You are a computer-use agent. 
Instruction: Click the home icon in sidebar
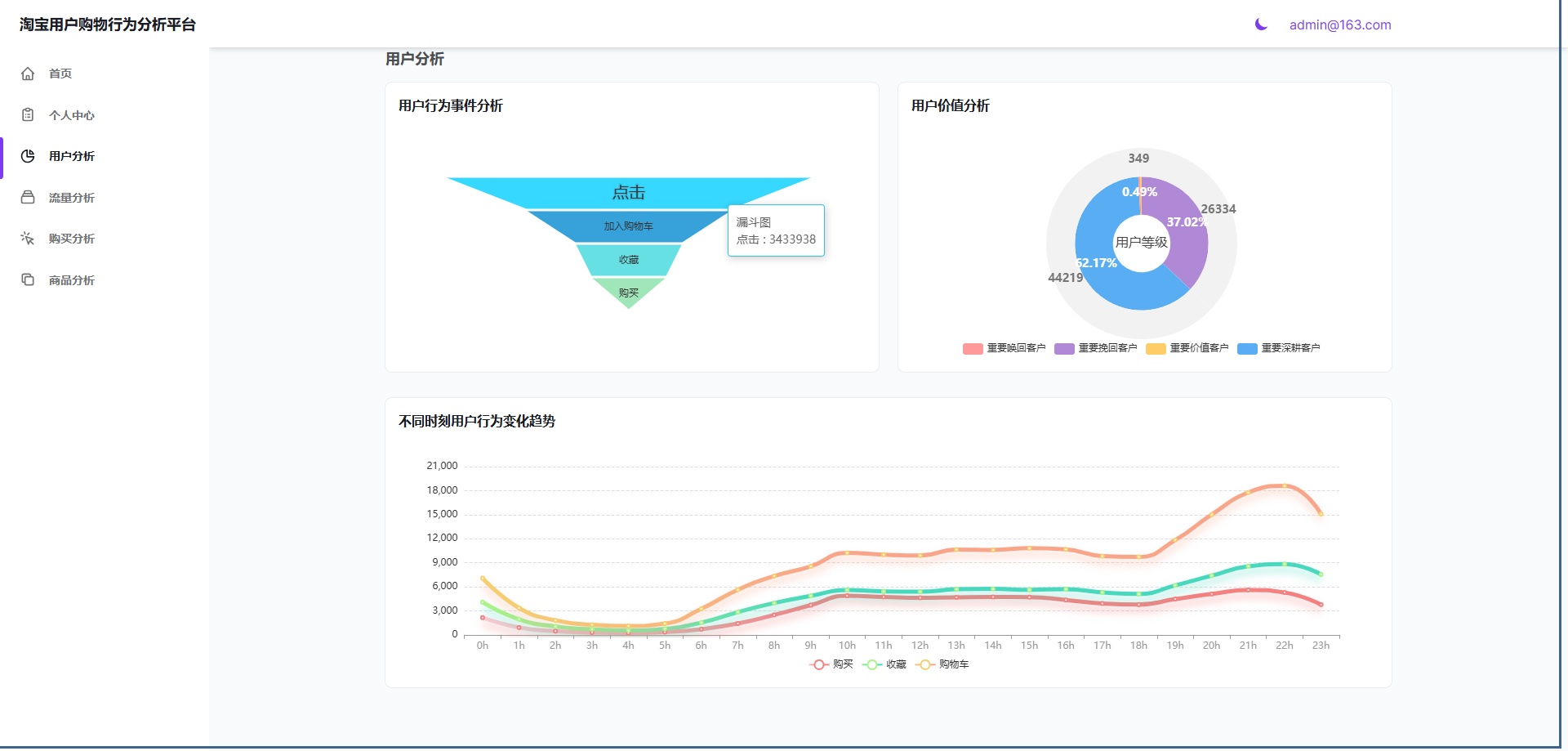coord(28,74)
